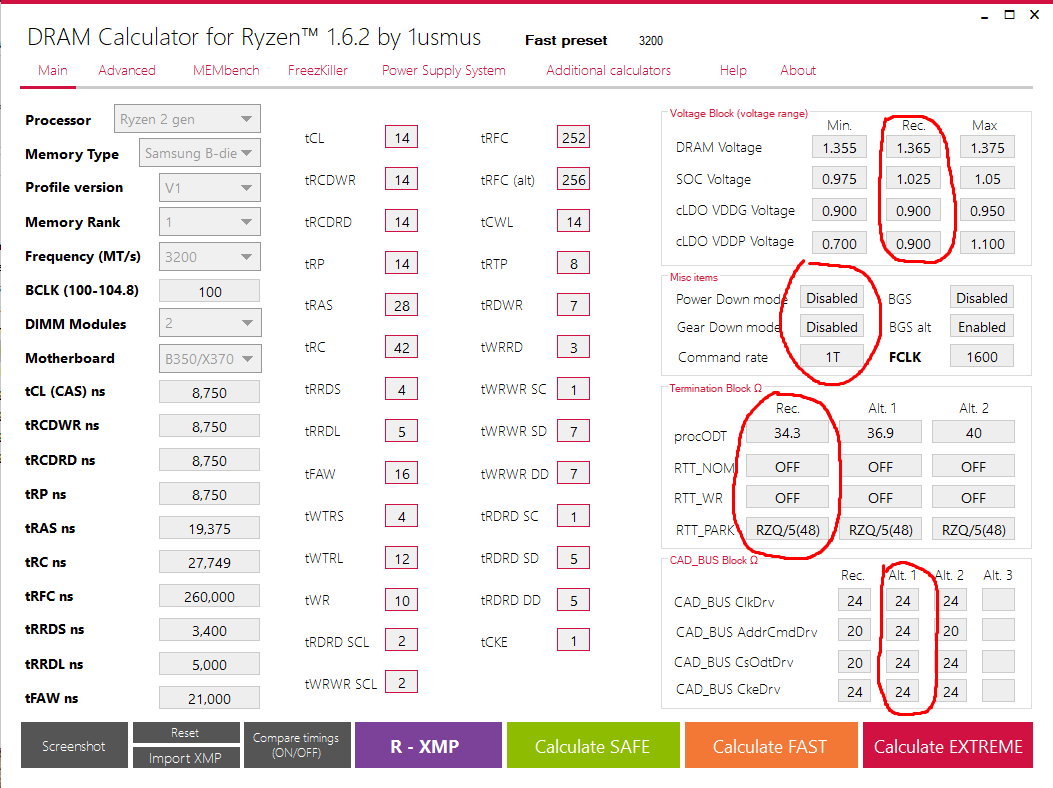Open the Profile version dropdown
Image resolution: width=1053 pixels, height=788 pixels.
tap(210, 187)
